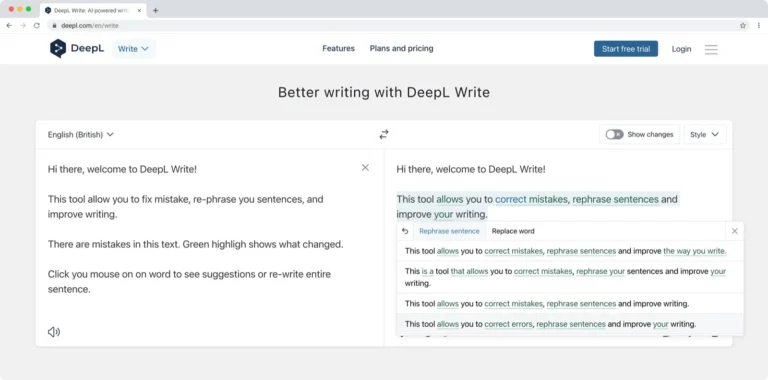The width and height of the screenshot is (768, 380).
Task: Choose suggestion with "correct errors"
Action: 570,324
